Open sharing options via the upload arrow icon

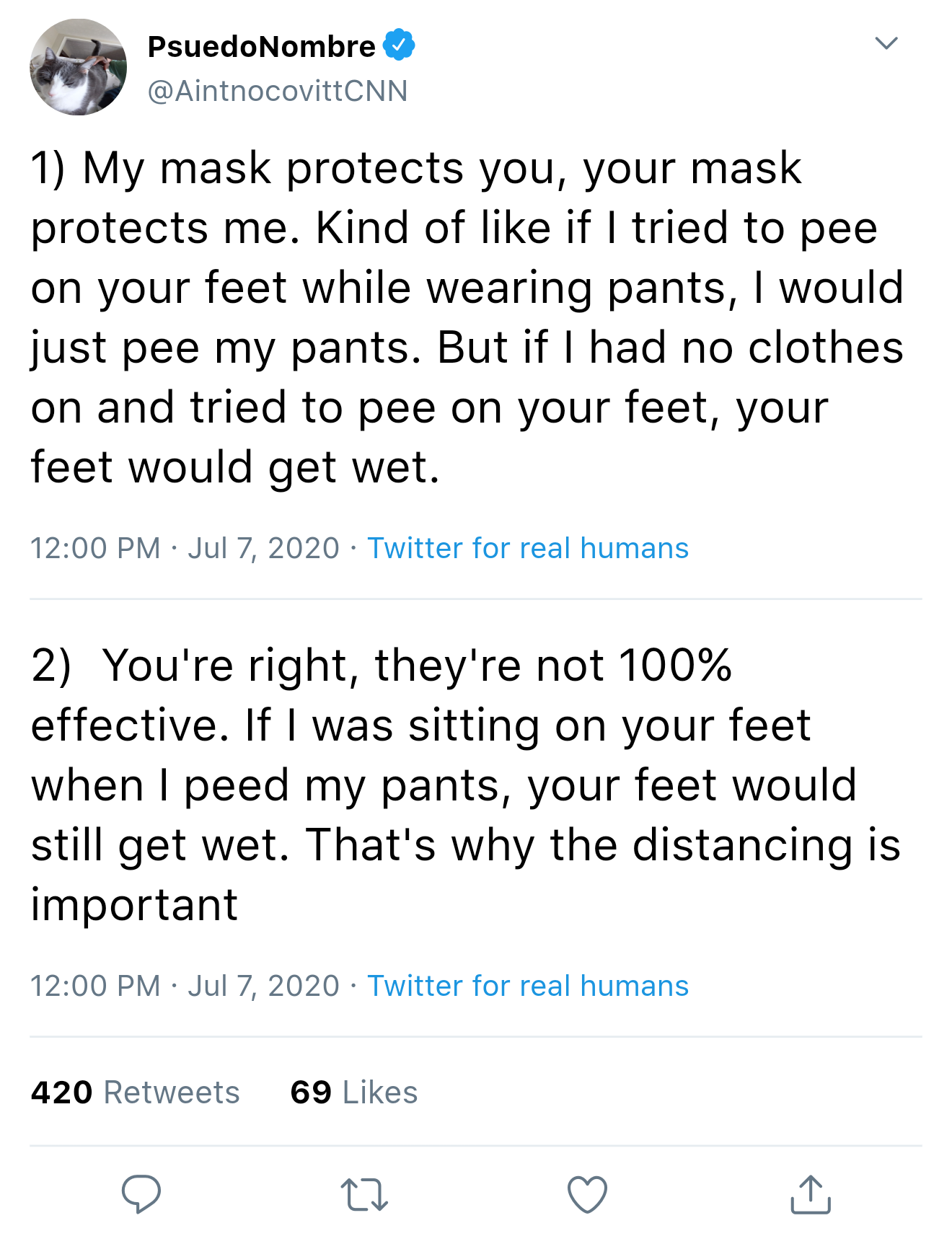[x=811, y=1193]
